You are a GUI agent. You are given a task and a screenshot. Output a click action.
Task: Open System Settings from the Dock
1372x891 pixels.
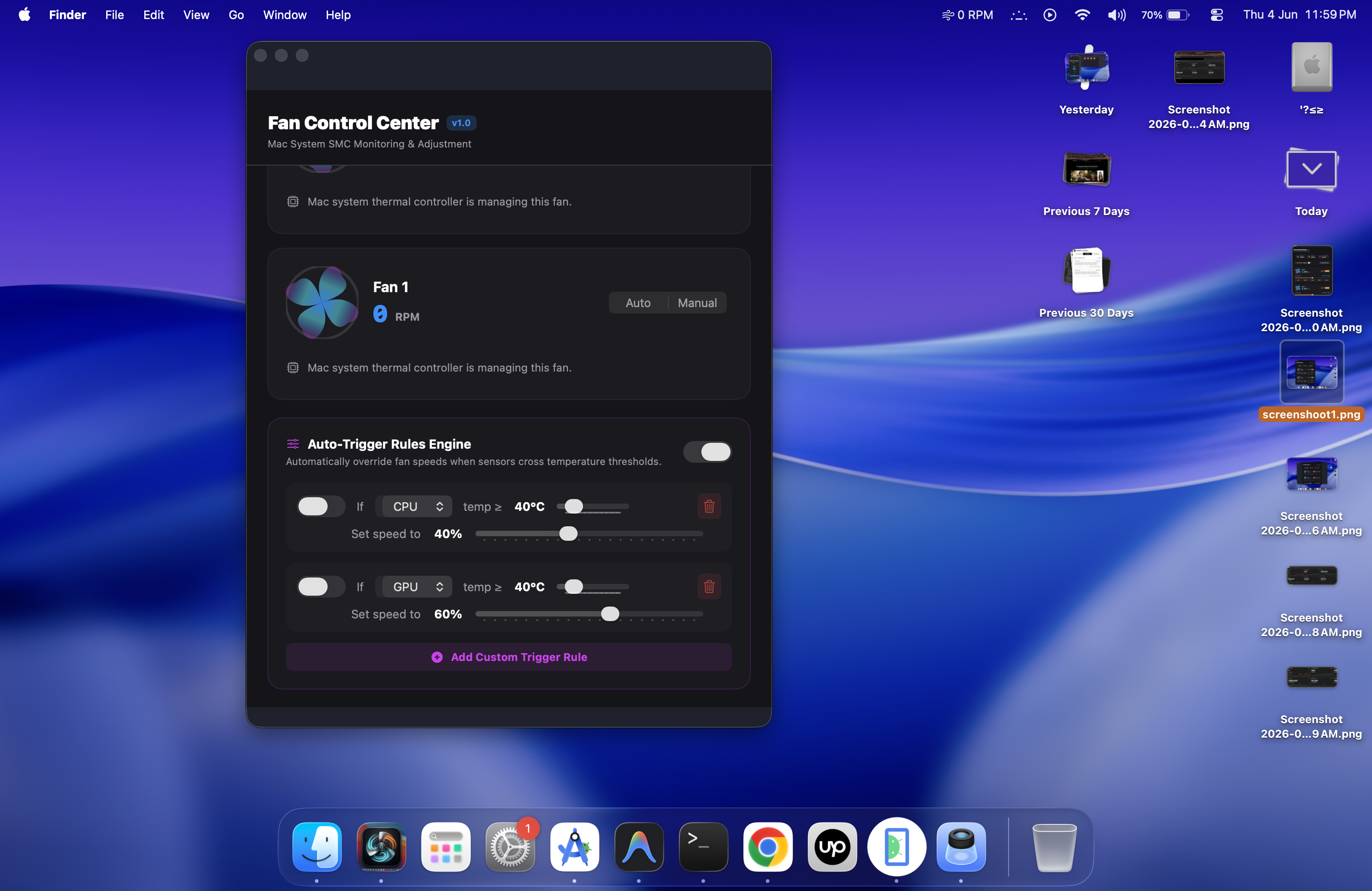coord(510,847)
